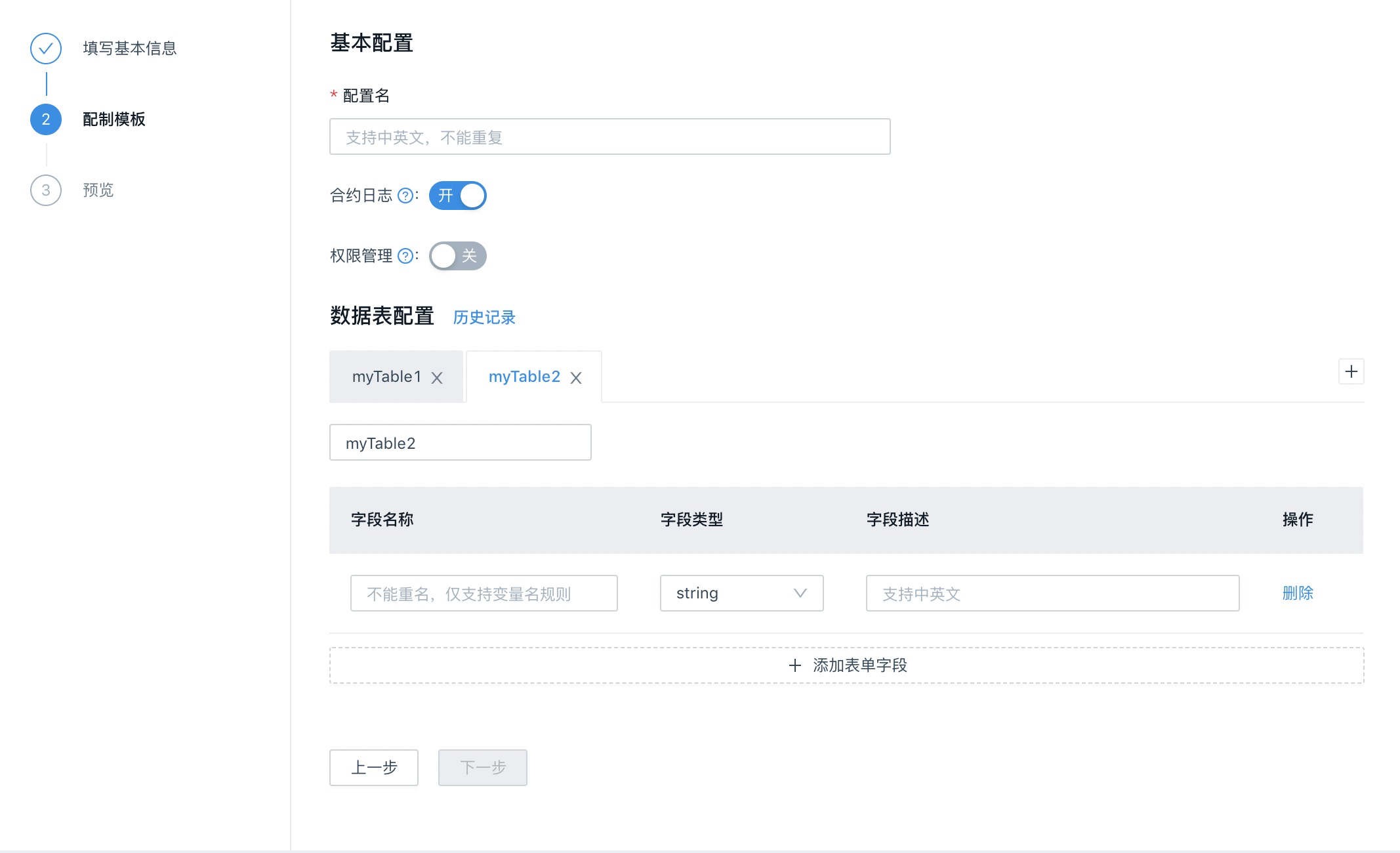Click the 字段描述 input box
The height and width of the screenshot is (853, 1400).
(x=1052, y=593)
